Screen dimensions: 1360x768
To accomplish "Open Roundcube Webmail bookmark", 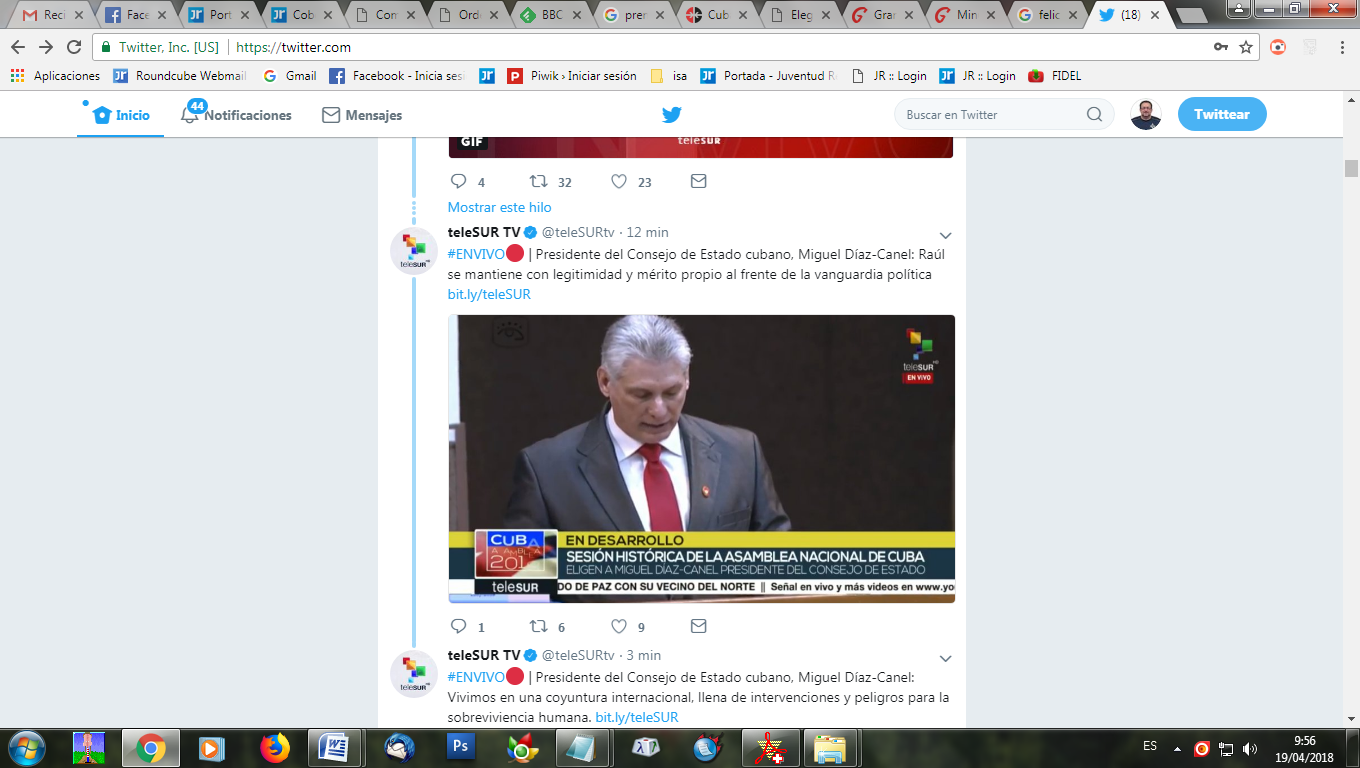I will pyautogui.click(x=179, y=75).
